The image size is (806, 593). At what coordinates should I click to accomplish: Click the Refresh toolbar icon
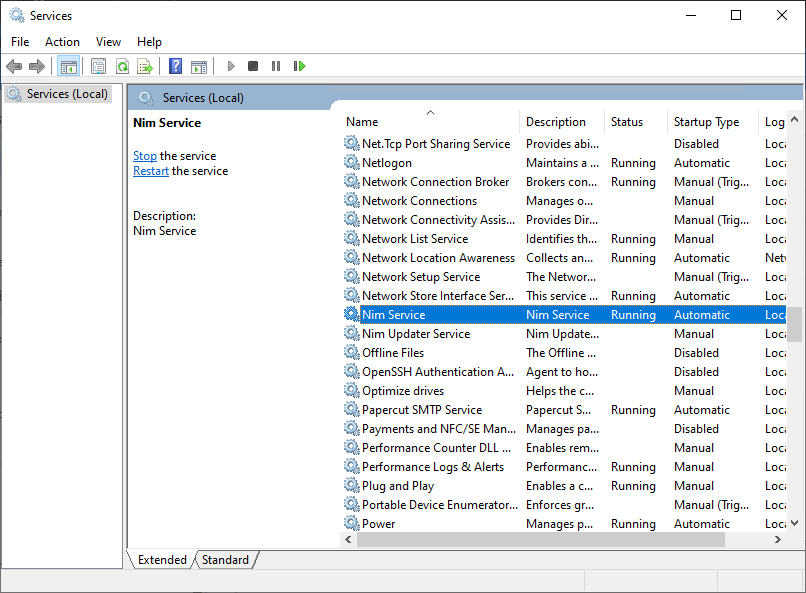click(x=121, y=66)
